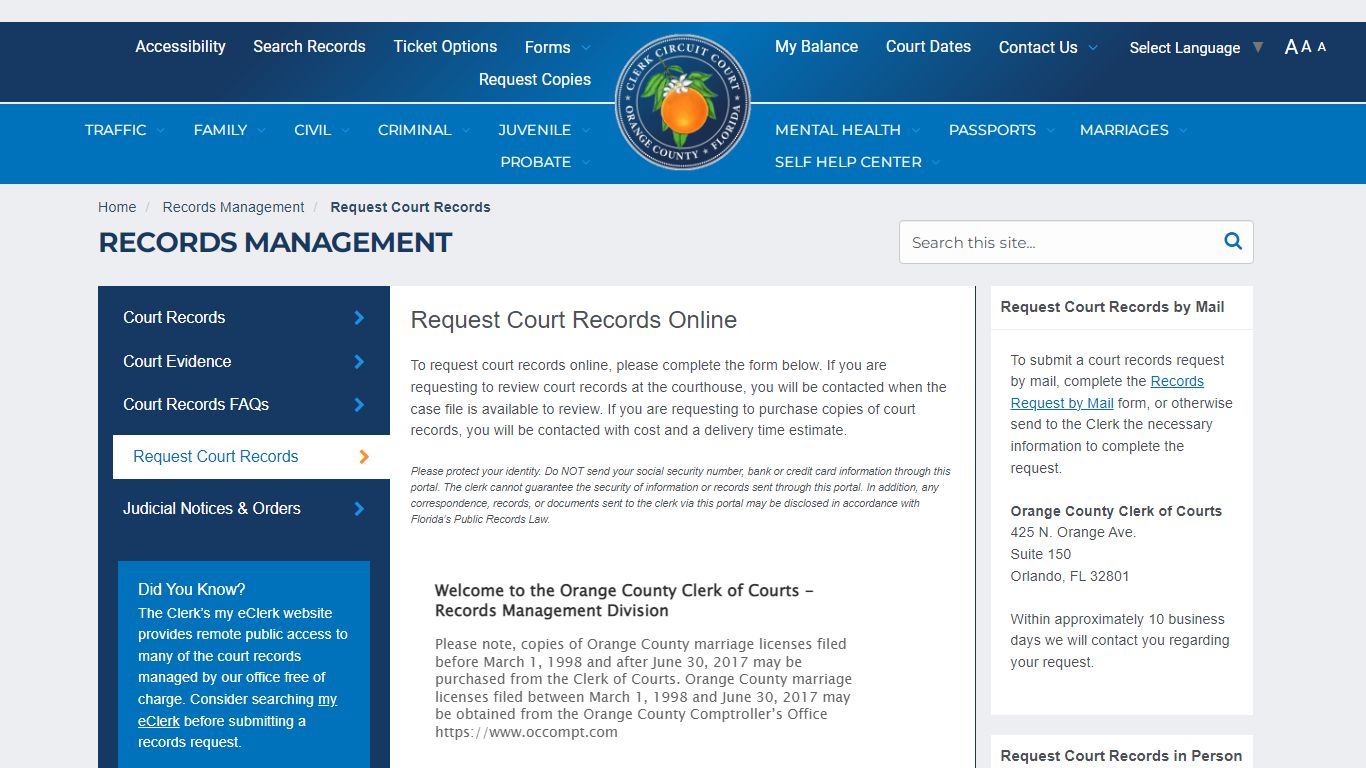This screenshot has height=768, width=1366.
Task: Click the Court Records sidebar arrow icon
Action: coord(359,317)
